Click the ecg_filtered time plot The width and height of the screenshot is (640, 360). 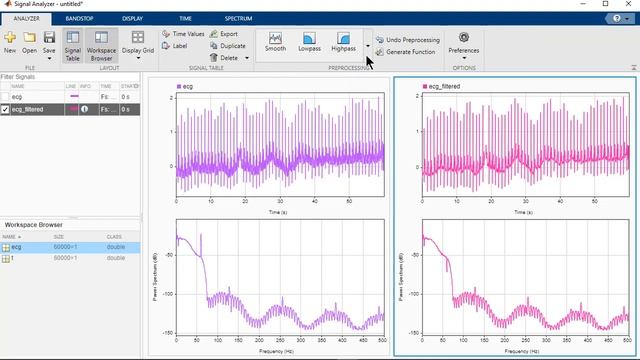click(x=526, y=144)
